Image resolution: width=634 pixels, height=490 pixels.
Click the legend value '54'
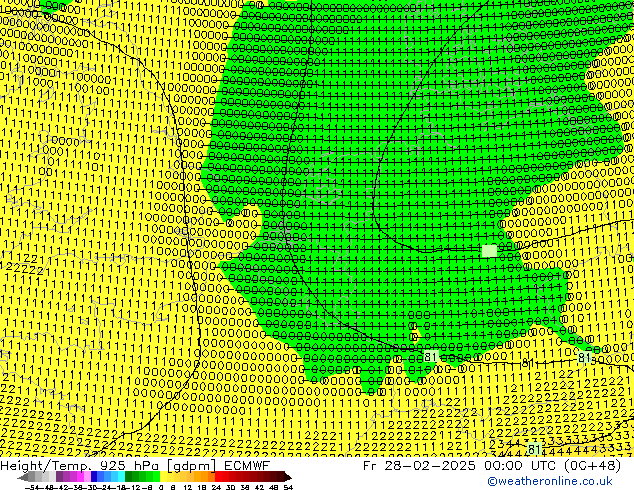[x=288, y=487]
